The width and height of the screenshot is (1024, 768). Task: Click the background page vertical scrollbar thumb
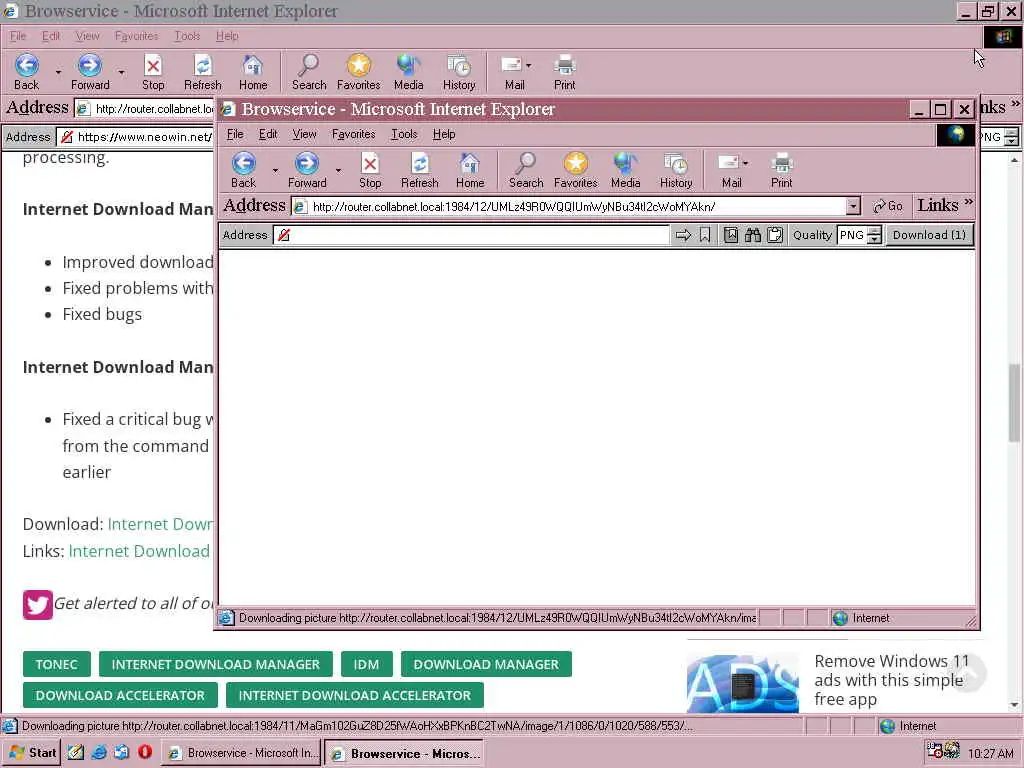pyautogui.click(x=1014, y=402)
